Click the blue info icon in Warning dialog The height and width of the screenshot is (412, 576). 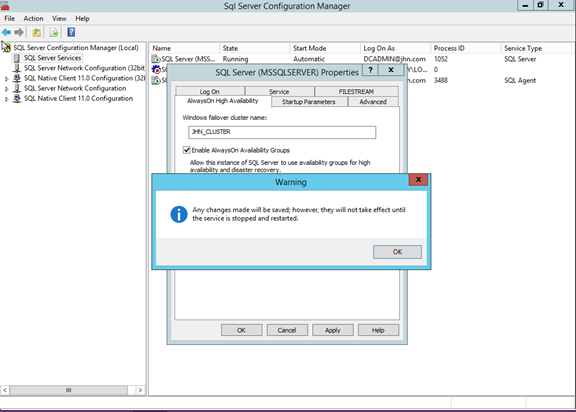pyautogui.click(x=179, y=214)
